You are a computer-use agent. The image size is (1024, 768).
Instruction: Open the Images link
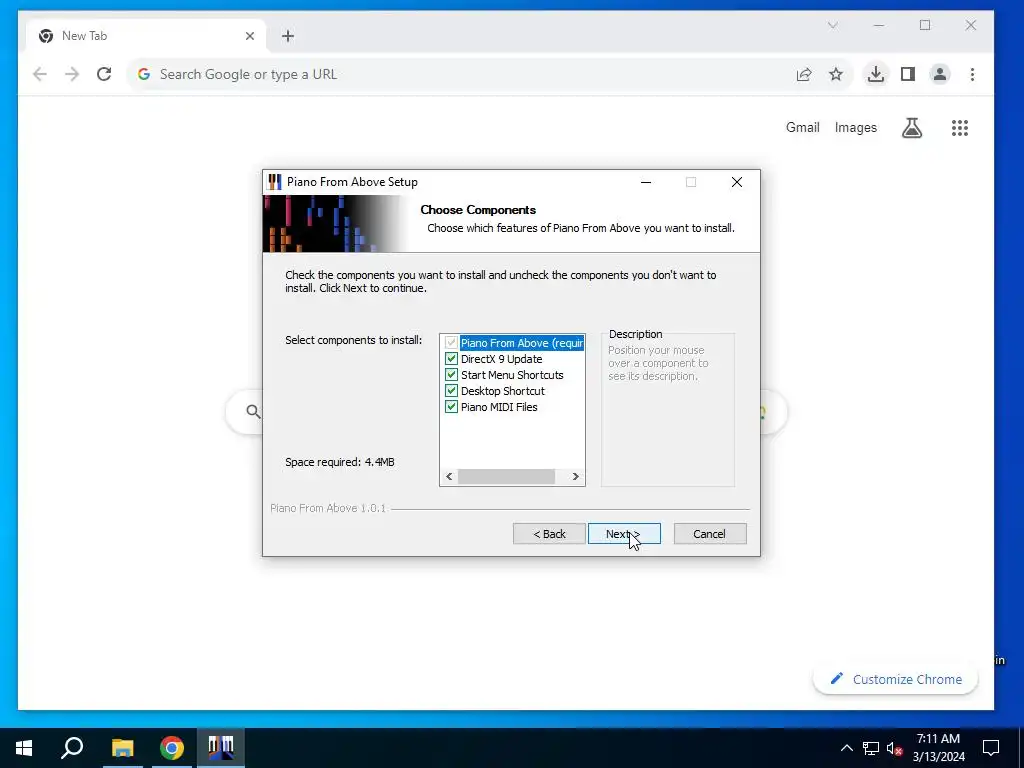tap(856, 127)
